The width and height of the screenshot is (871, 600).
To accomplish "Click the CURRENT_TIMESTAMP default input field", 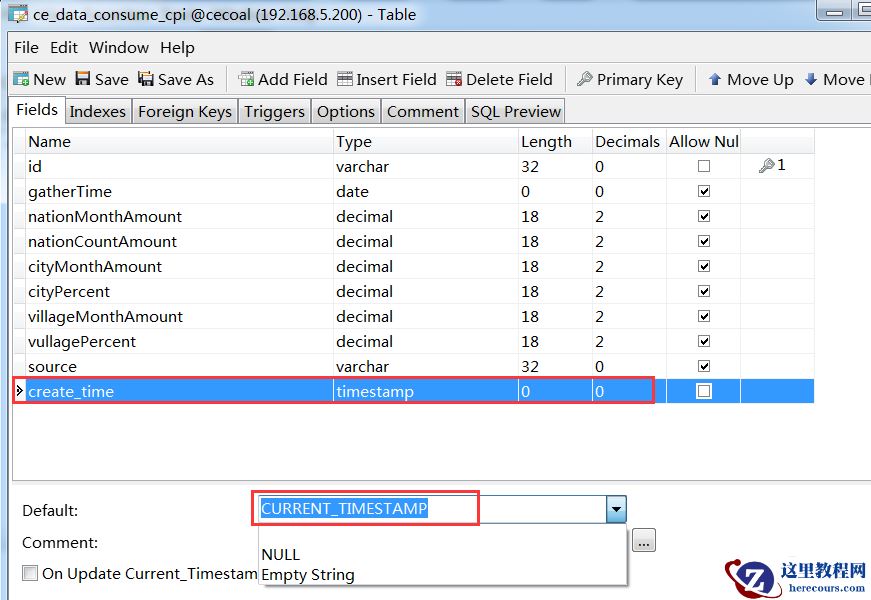I will 430,509.
